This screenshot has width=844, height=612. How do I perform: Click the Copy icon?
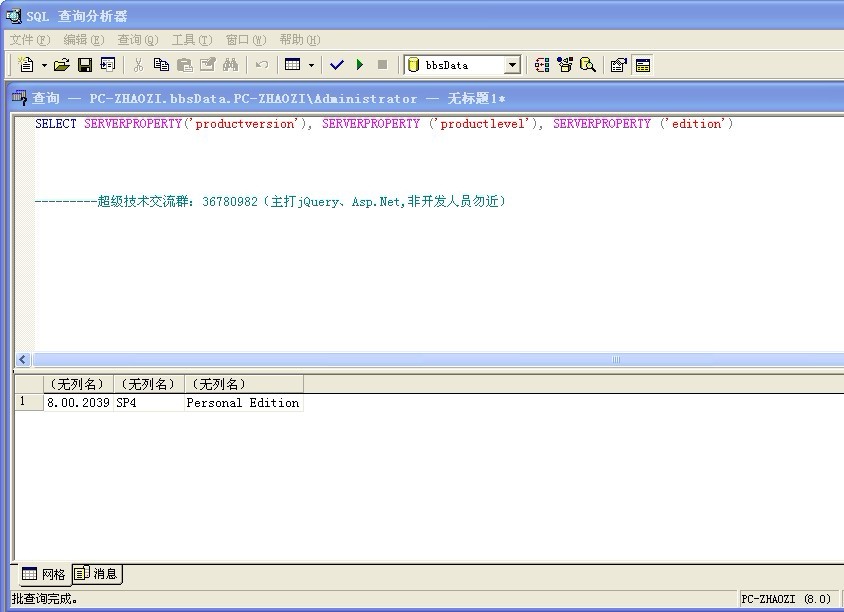coord(161,65)
